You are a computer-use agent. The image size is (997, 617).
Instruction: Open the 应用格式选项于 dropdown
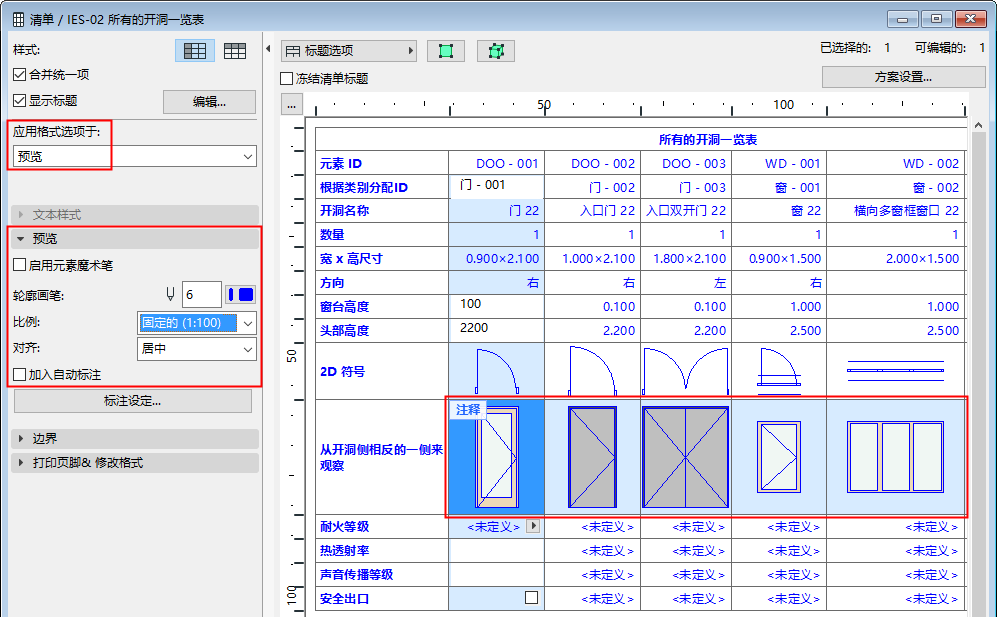click(x=134, y=156)
